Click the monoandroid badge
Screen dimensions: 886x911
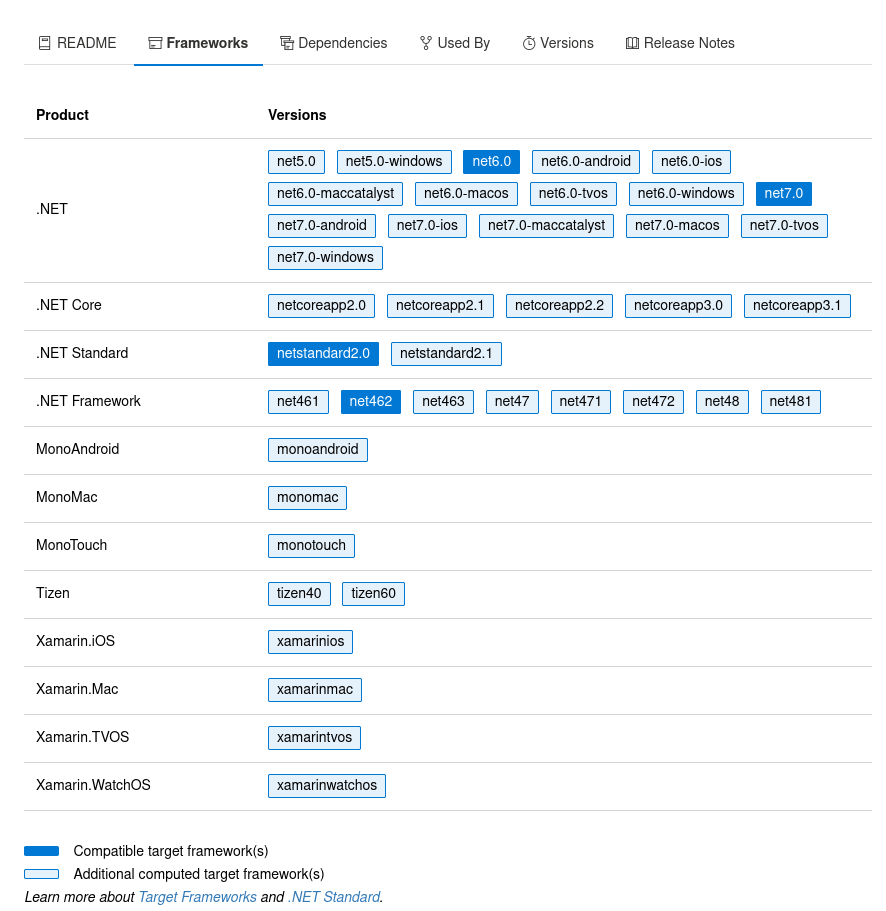click(x=318, y=450)
